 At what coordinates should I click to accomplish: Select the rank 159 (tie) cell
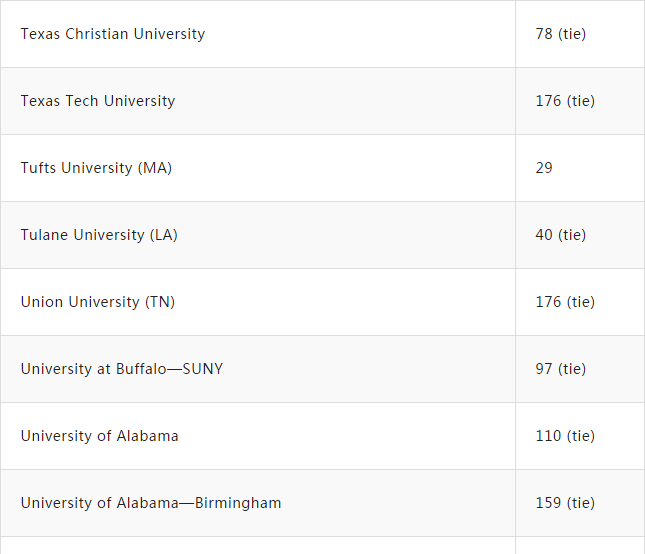565,503
